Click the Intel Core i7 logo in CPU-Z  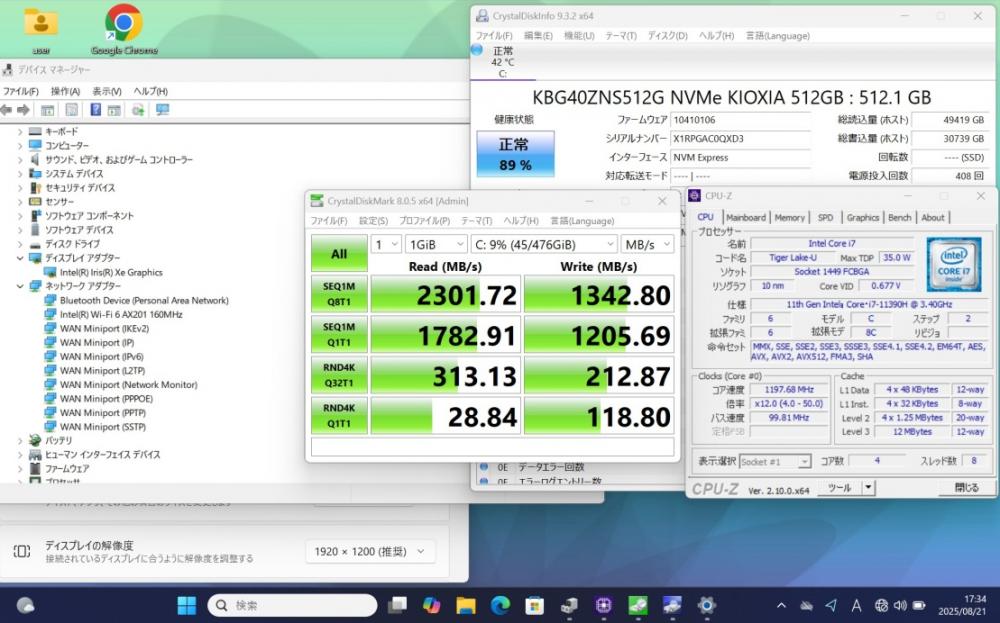953,264
